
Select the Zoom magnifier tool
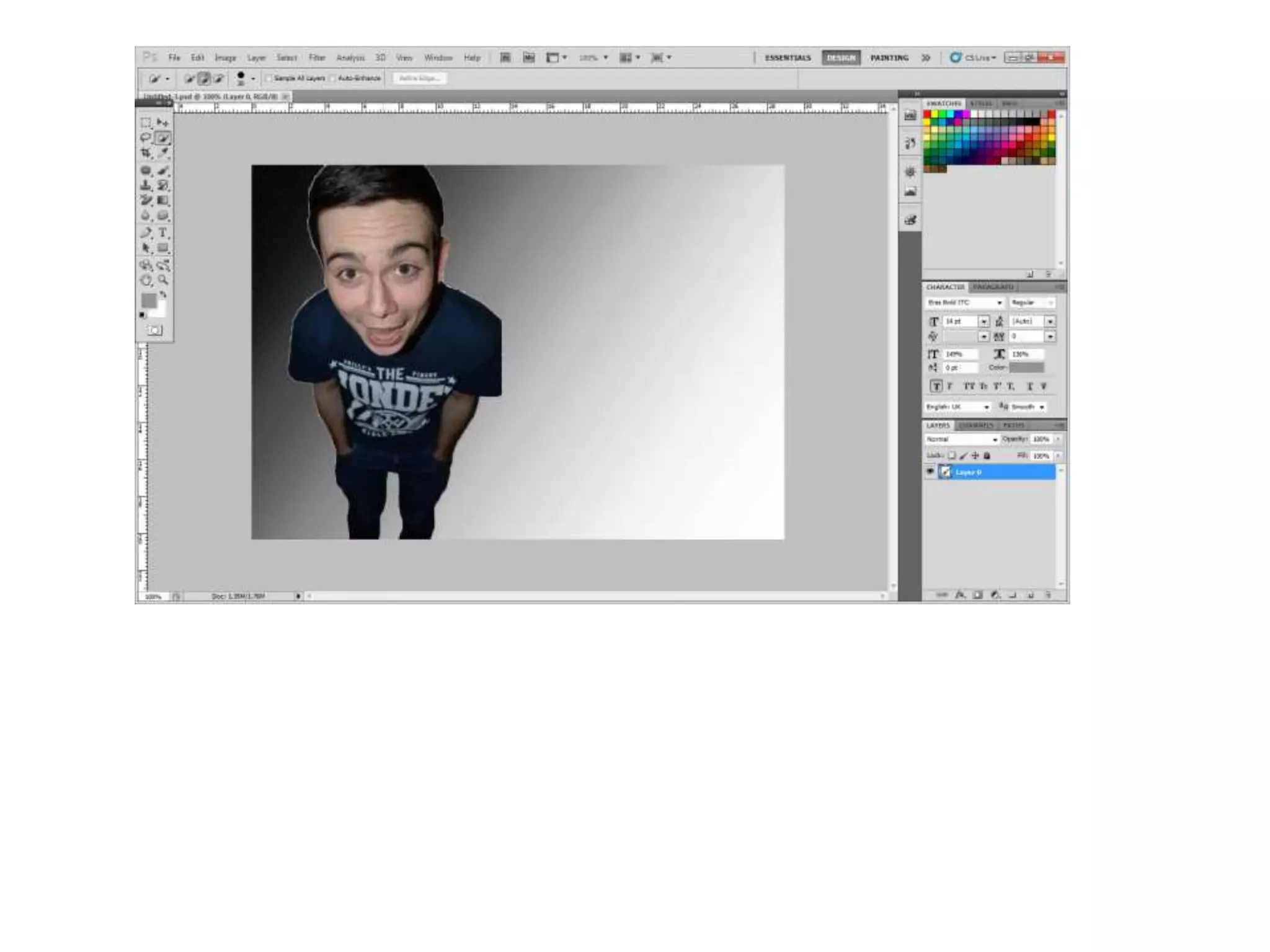coord(163,280)
